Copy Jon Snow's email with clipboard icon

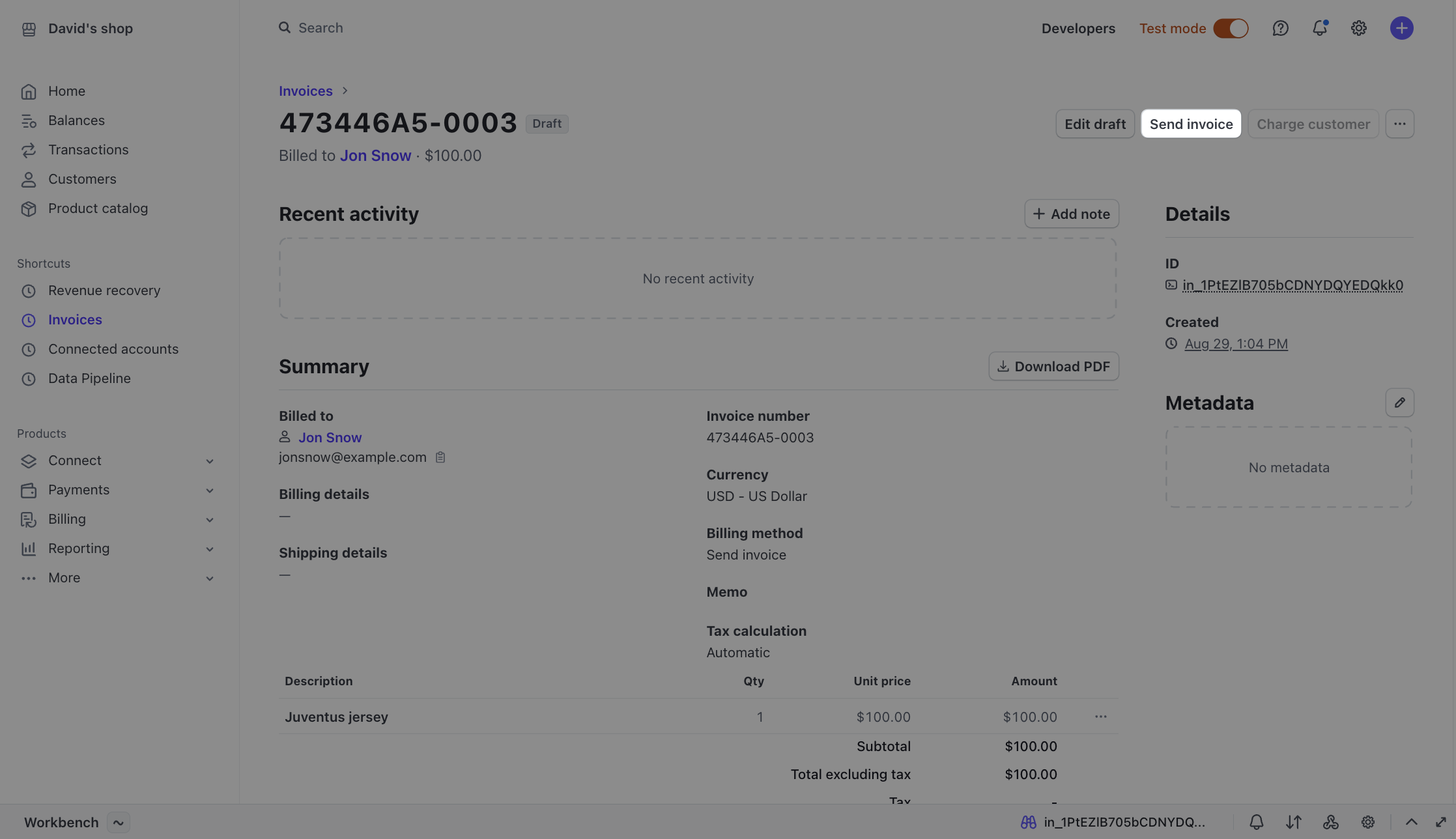(440, 457)
